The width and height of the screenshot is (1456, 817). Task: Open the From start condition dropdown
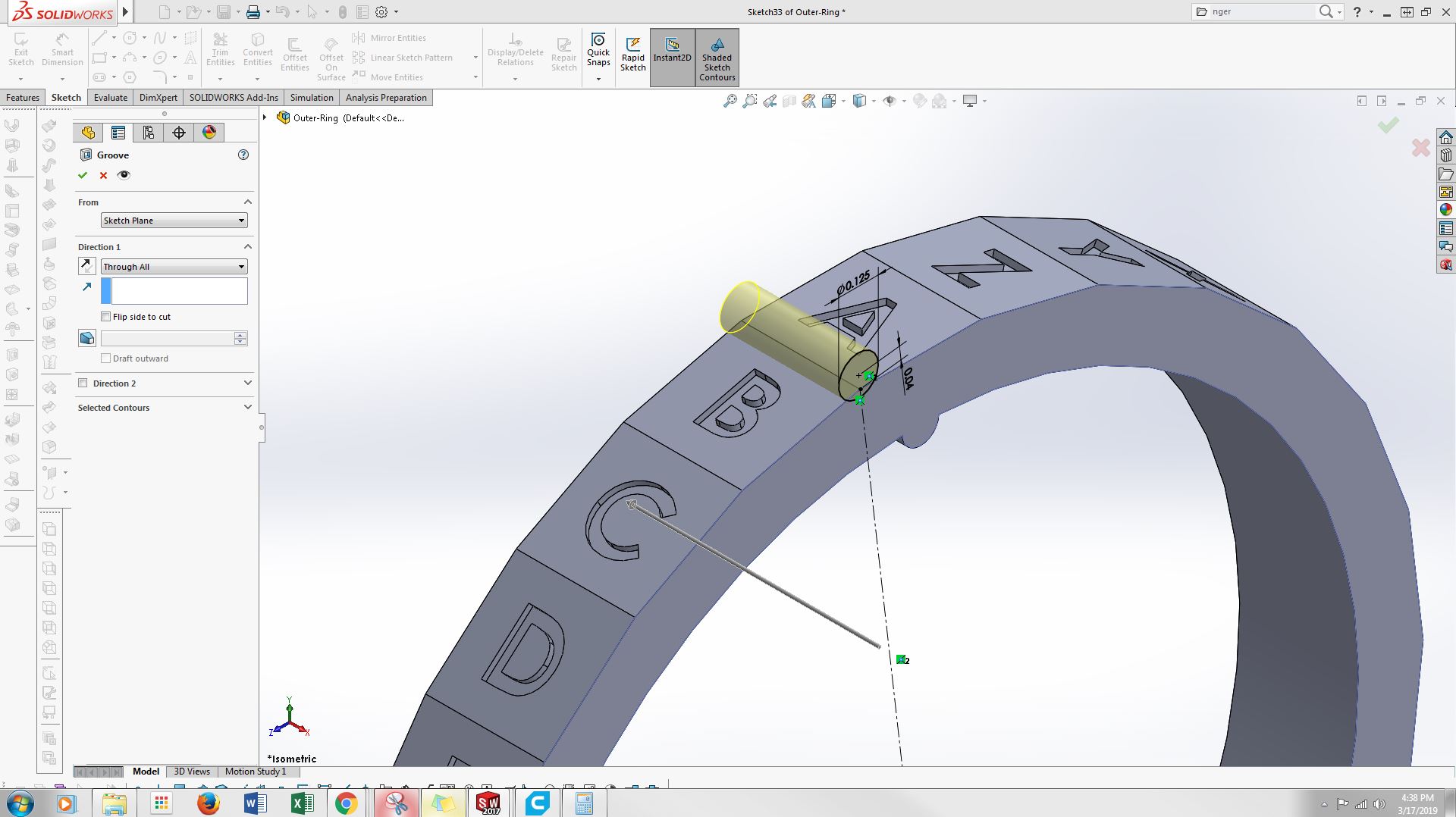coord(174,221)
